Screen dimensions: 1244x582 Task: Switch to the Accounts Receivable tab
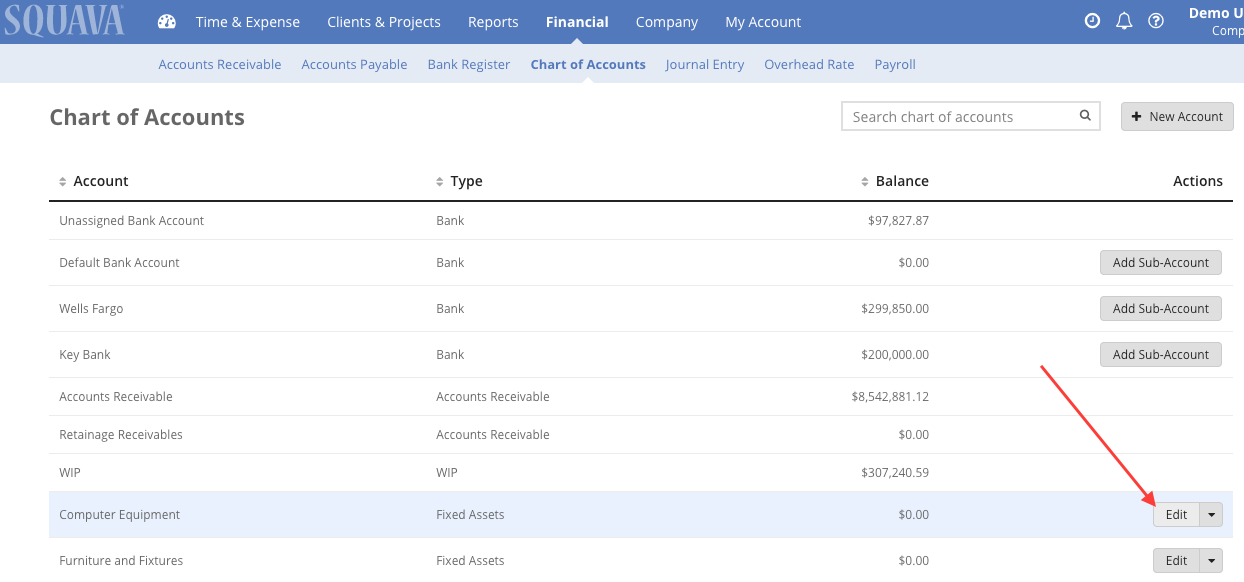point(219,64)
